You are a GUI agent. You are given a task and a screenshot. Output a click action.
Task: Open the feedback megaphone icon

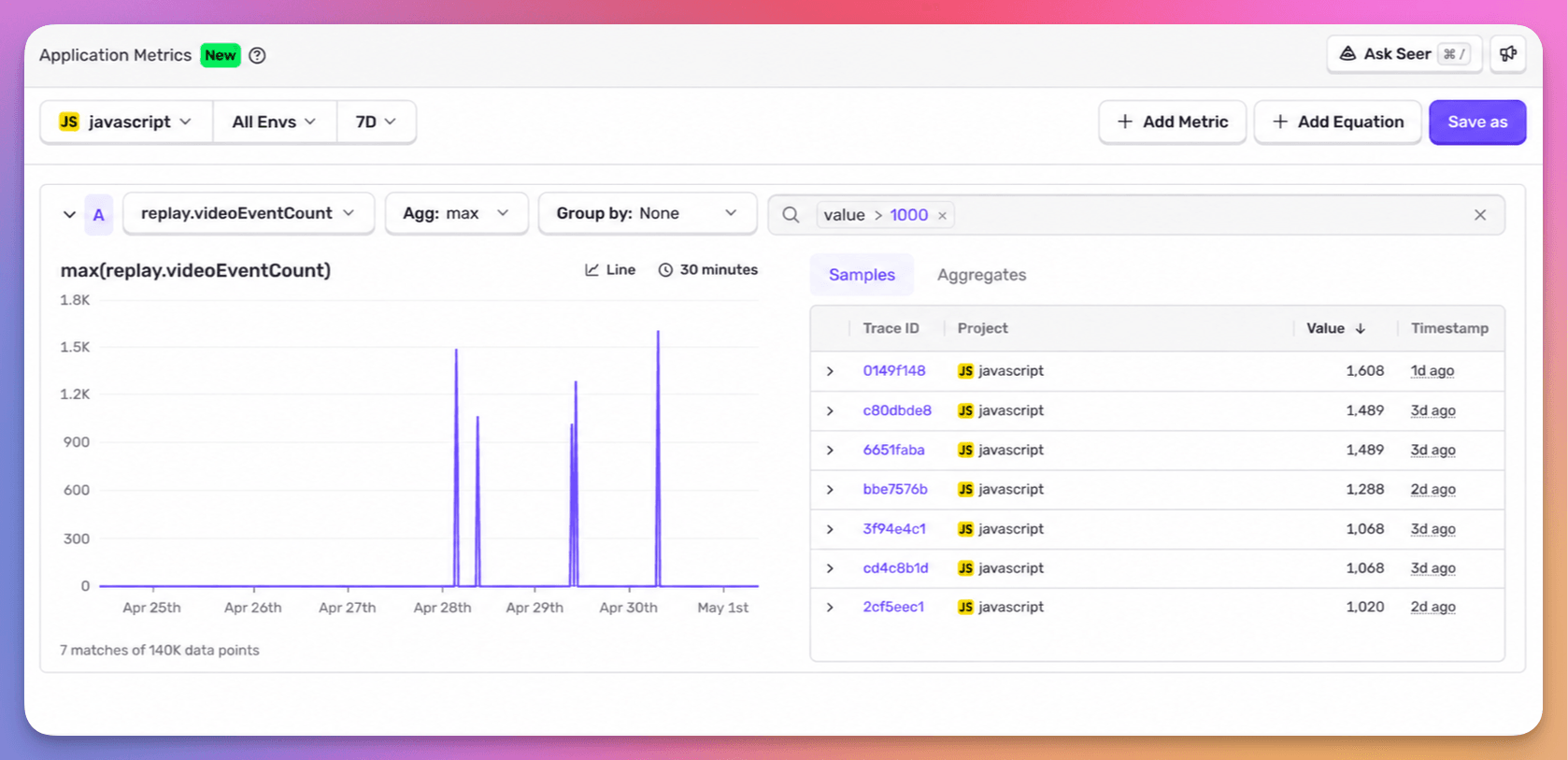[1508, 54]
